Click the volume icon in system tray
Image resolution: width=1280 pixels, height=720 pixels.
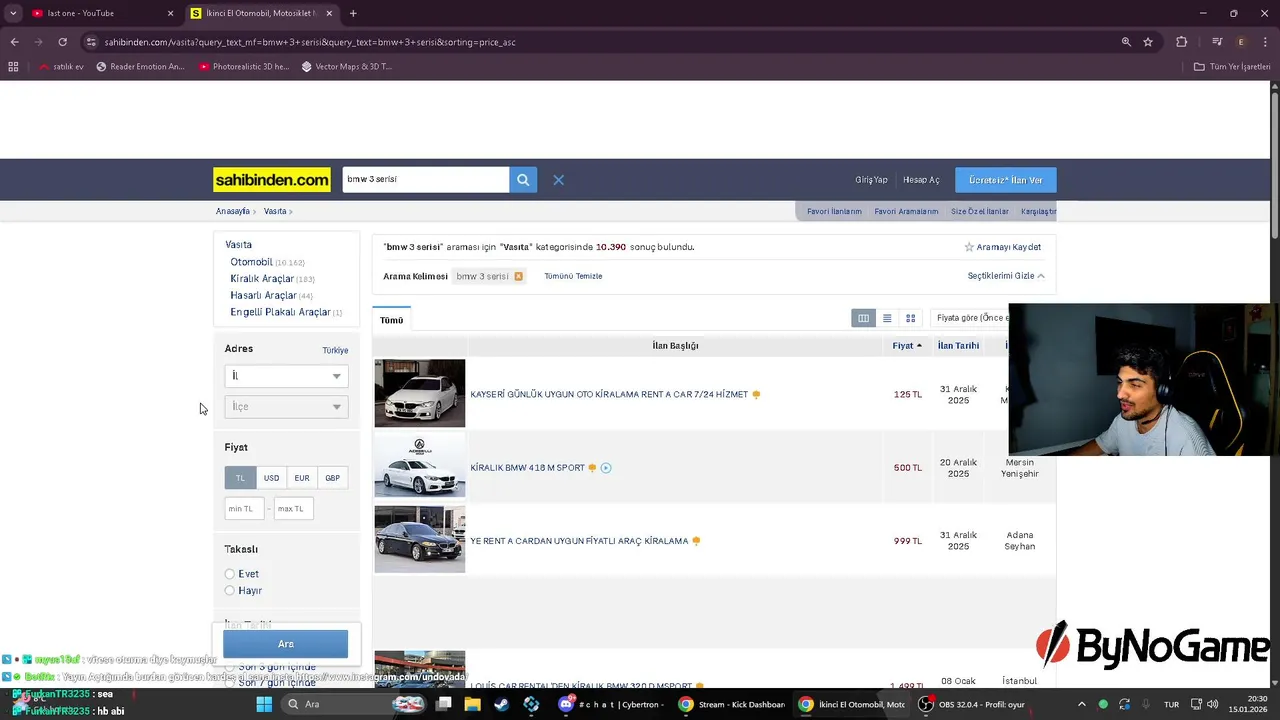click(1212, 704)
